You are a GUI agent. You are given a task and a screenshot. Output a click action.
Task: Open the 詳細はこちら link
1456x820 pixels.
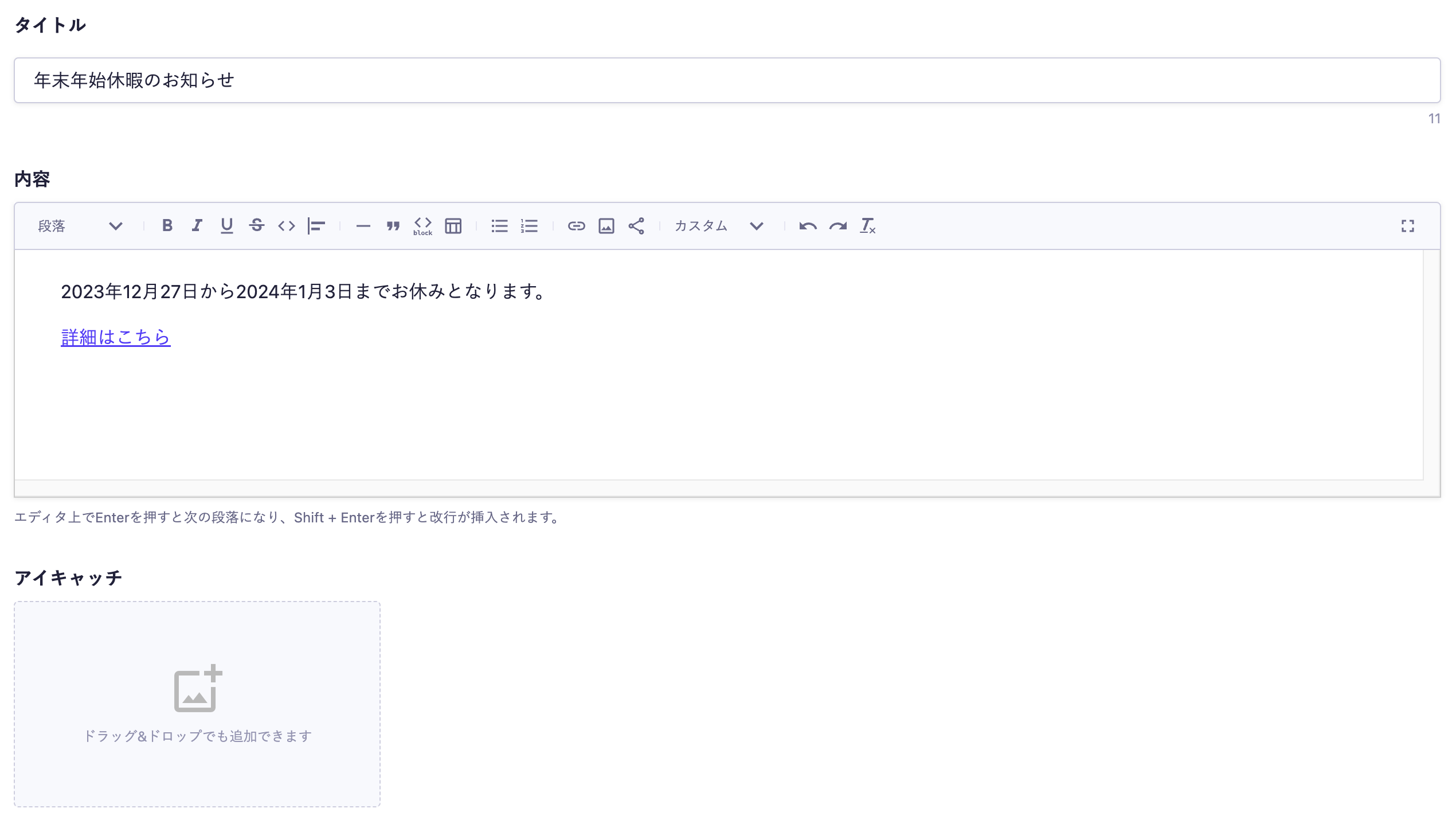116,337
